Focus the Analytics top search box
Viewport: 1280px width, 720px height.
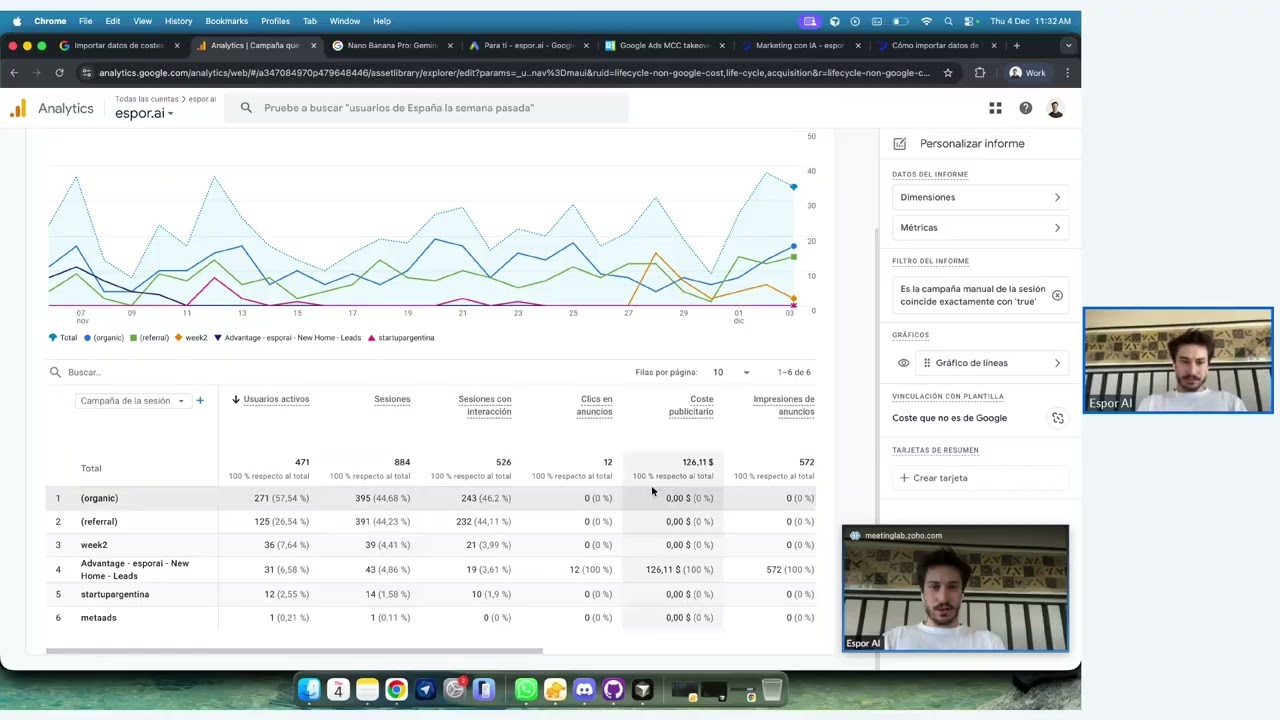coord(428,108)
